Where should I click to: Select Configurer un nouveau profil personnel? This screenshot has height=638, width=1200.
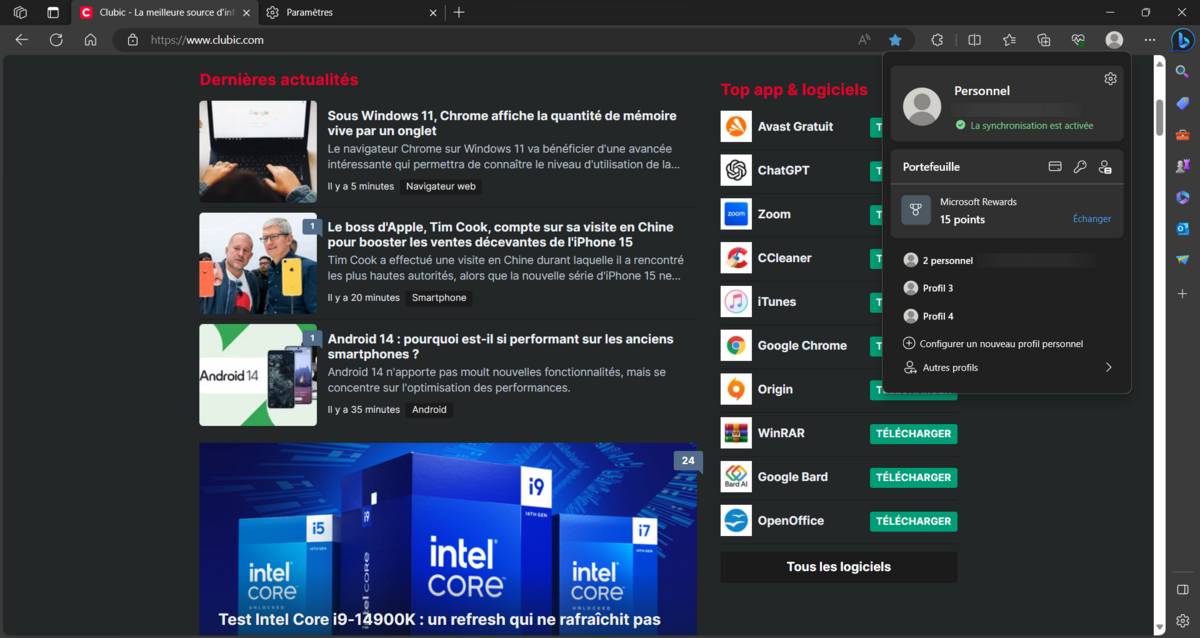click(x=1008, y=343)
